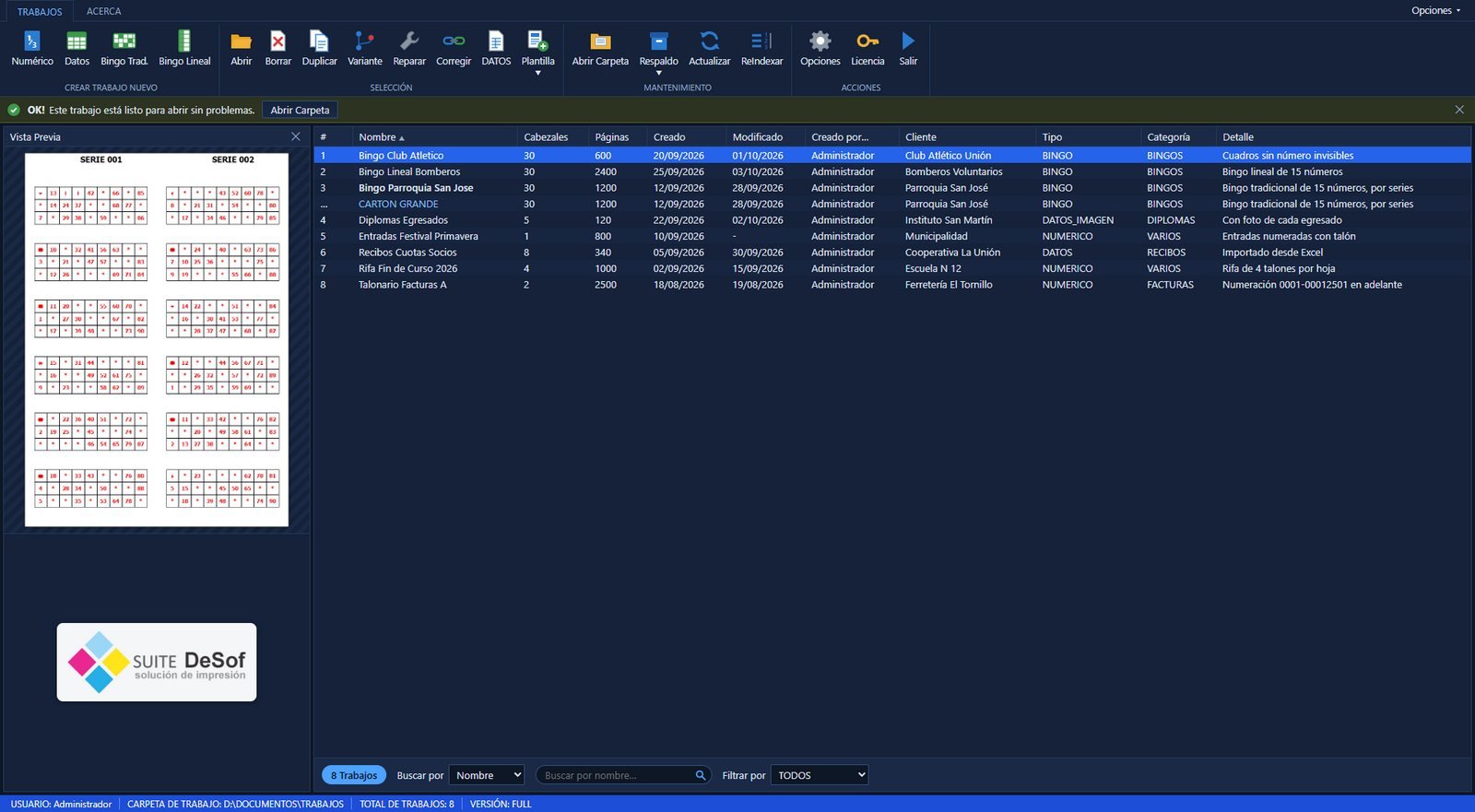Select the Rifa Fin de Curso 2026 row
1475x812 pixels.
pos(891,268)
